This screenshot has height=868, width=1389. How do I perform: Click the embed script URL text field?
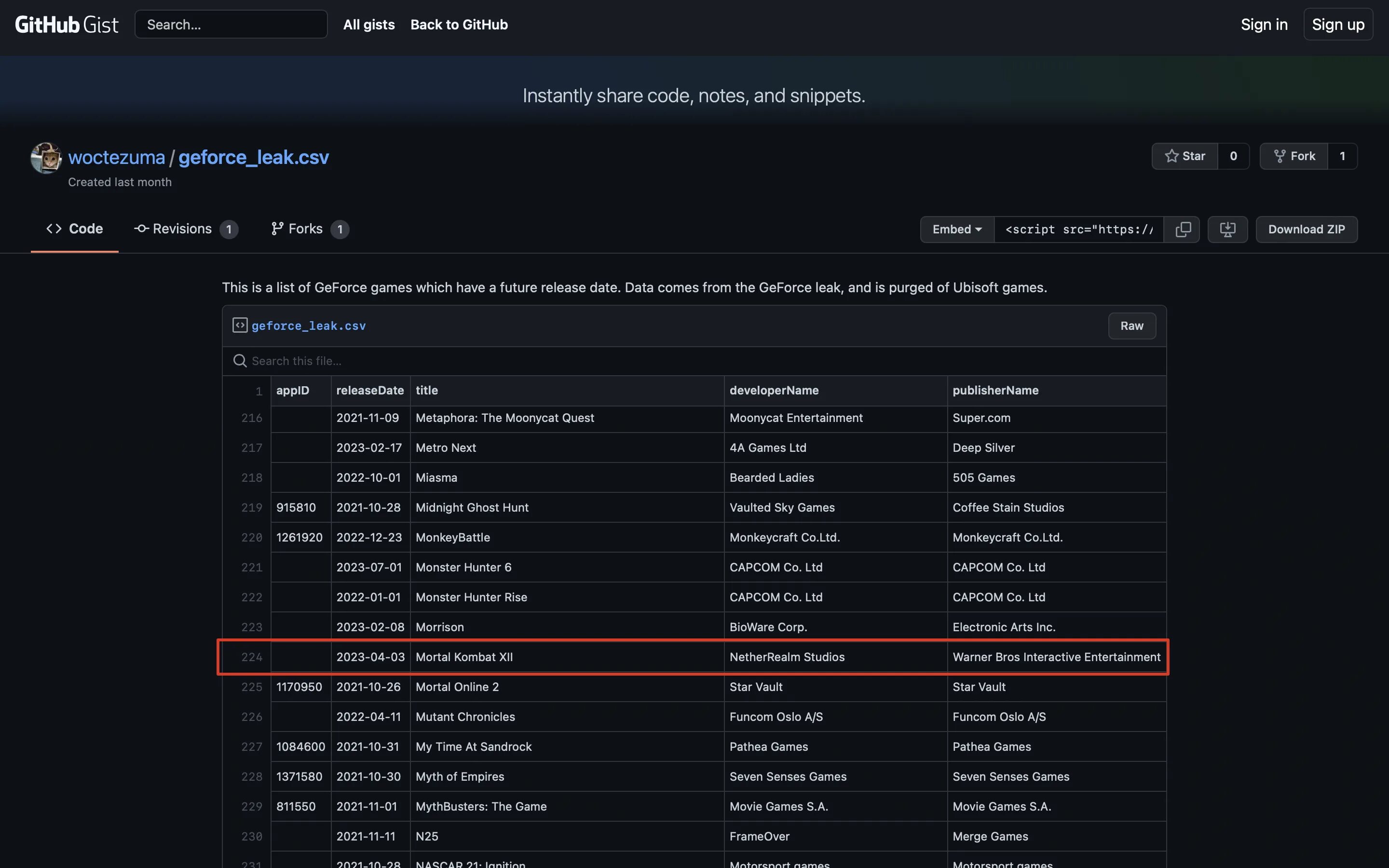1078,229
